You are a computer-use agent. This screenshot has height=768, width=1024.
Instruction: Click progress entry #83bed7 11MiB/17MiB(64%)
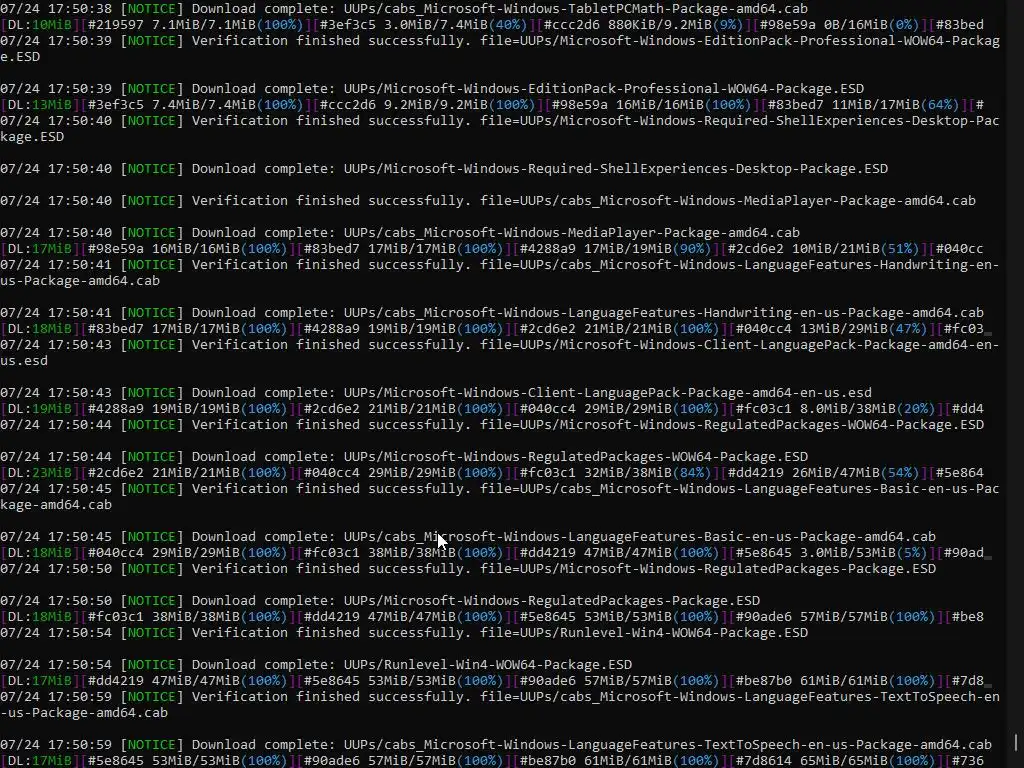pos(862,104)
